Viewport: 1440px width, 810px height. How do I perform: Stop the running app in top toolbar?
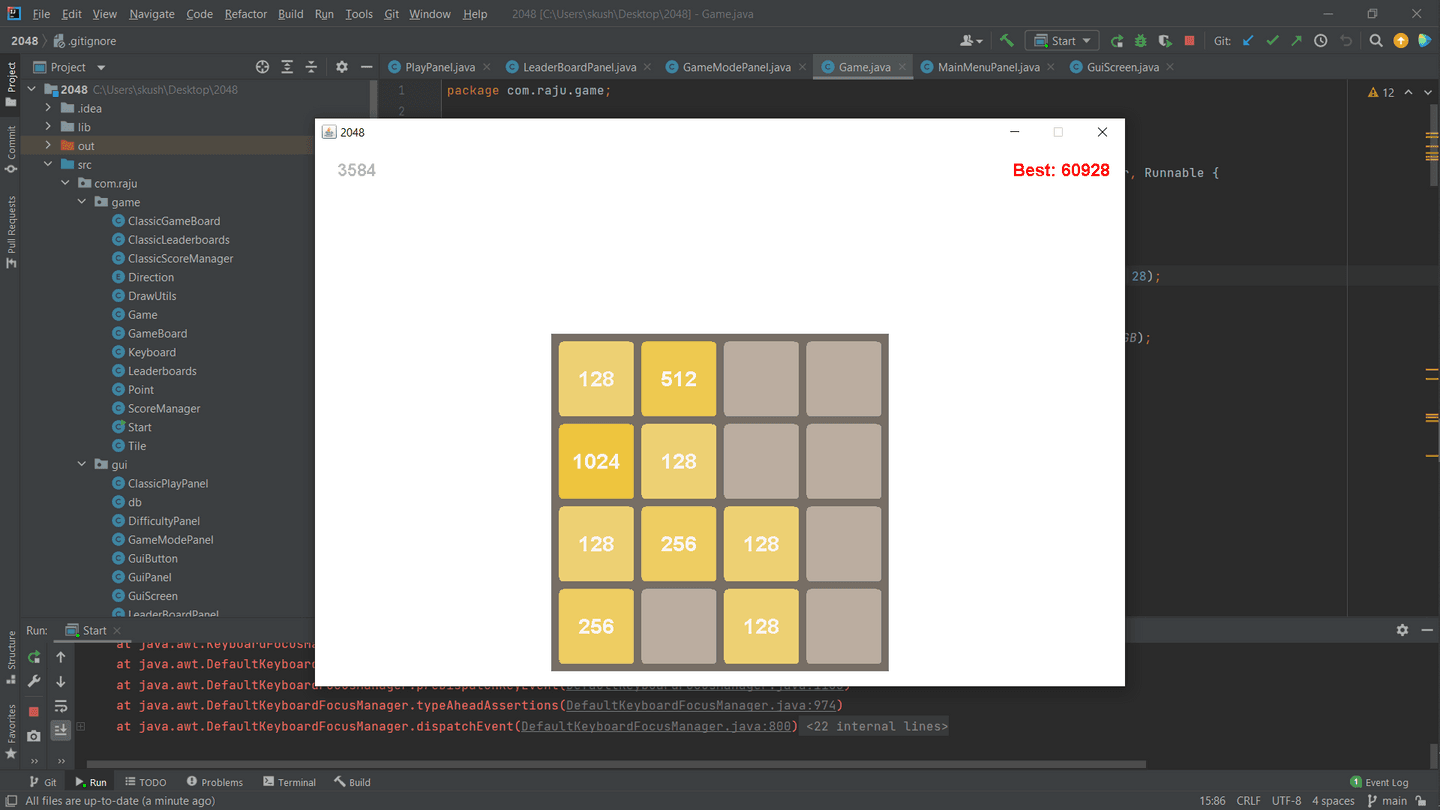[1189, 41]
